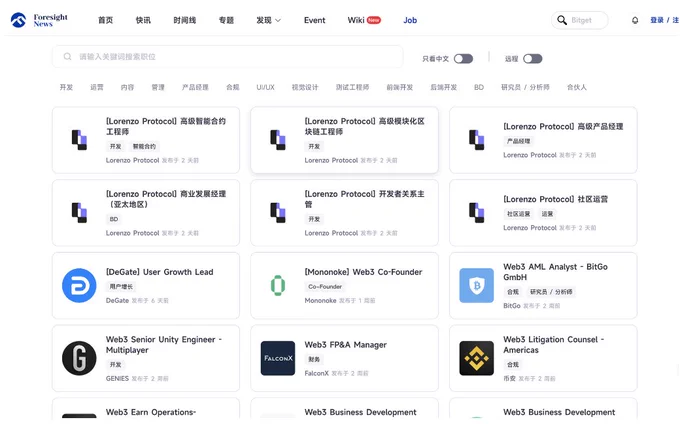Click the magnifier icon in Bitget search

562,20
